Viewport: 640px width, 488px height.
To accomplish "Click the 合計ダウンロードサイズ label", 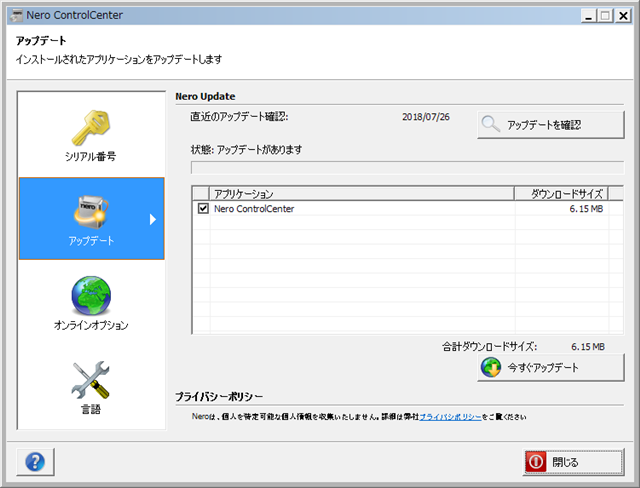I will (x=489, y=347).
